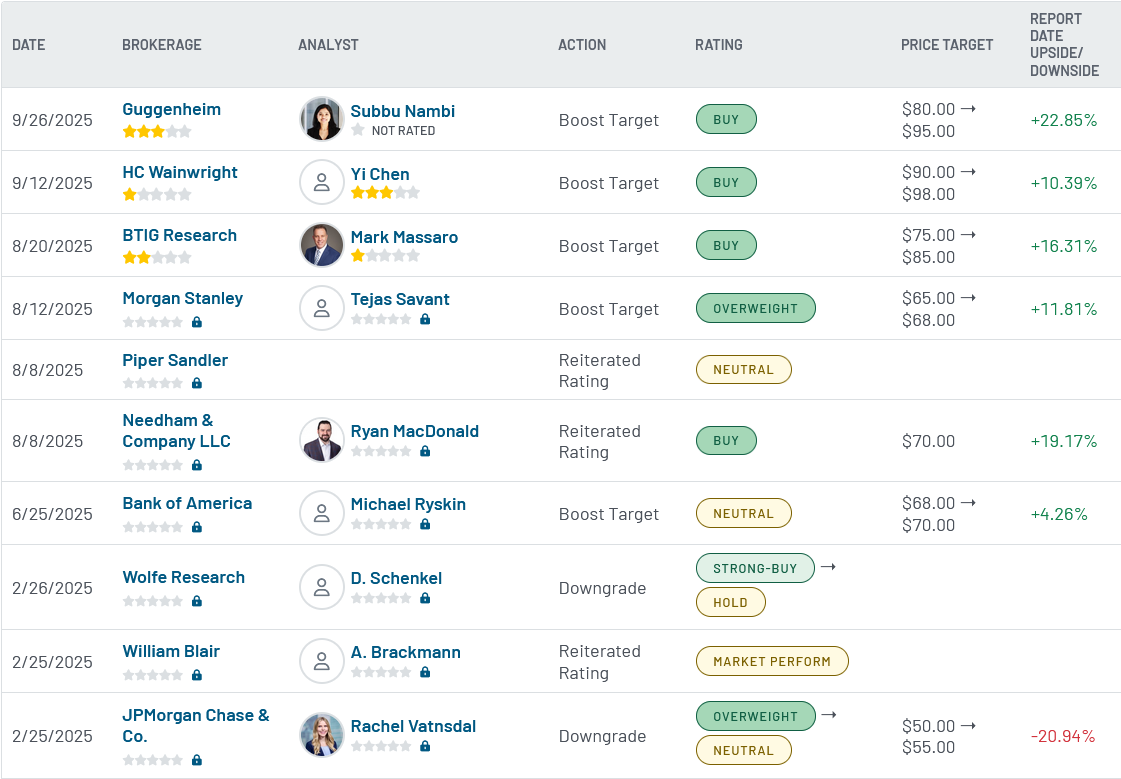This screenshot has width=1121, height=779.
Task: Click lock icon beside Michael Ryskin rating
Action: tap(425, 524)
